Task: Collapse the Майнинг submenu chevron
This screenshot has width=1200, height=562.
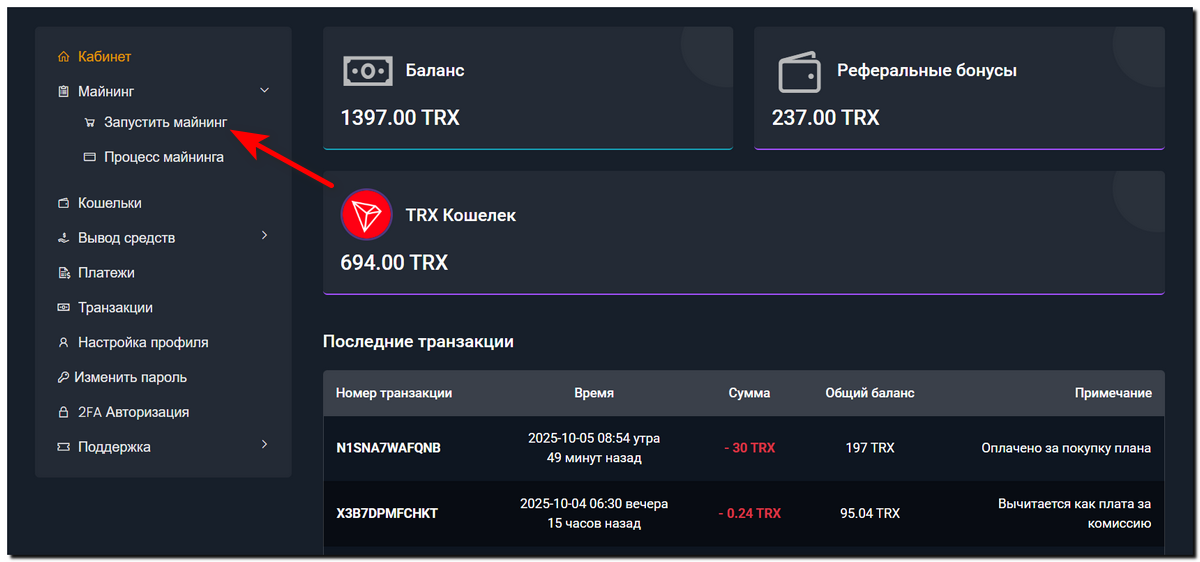Action: pyautogui.click(x=264, y=91)
